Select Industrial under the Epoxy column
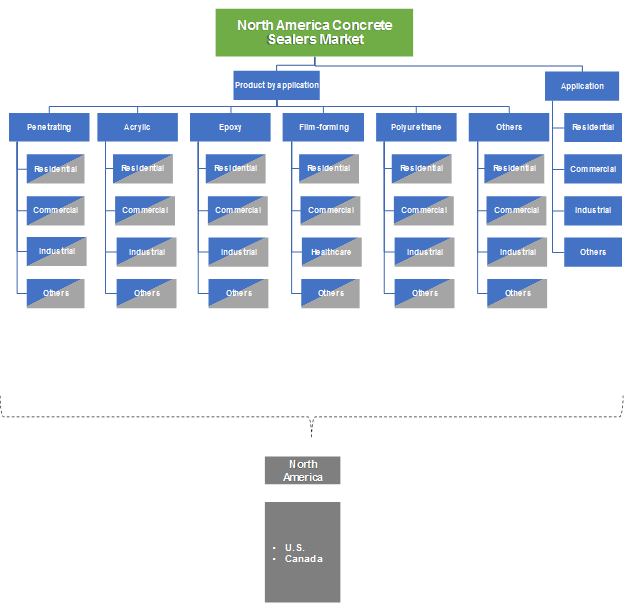The image size is (624, 603). pos(238,252)
